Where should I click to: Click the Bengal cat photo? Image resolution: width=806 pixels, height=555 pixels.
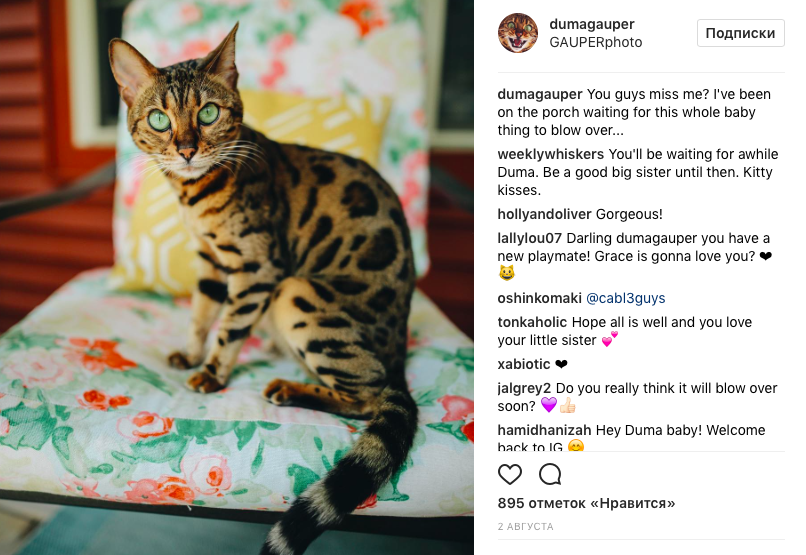[237, 278]
